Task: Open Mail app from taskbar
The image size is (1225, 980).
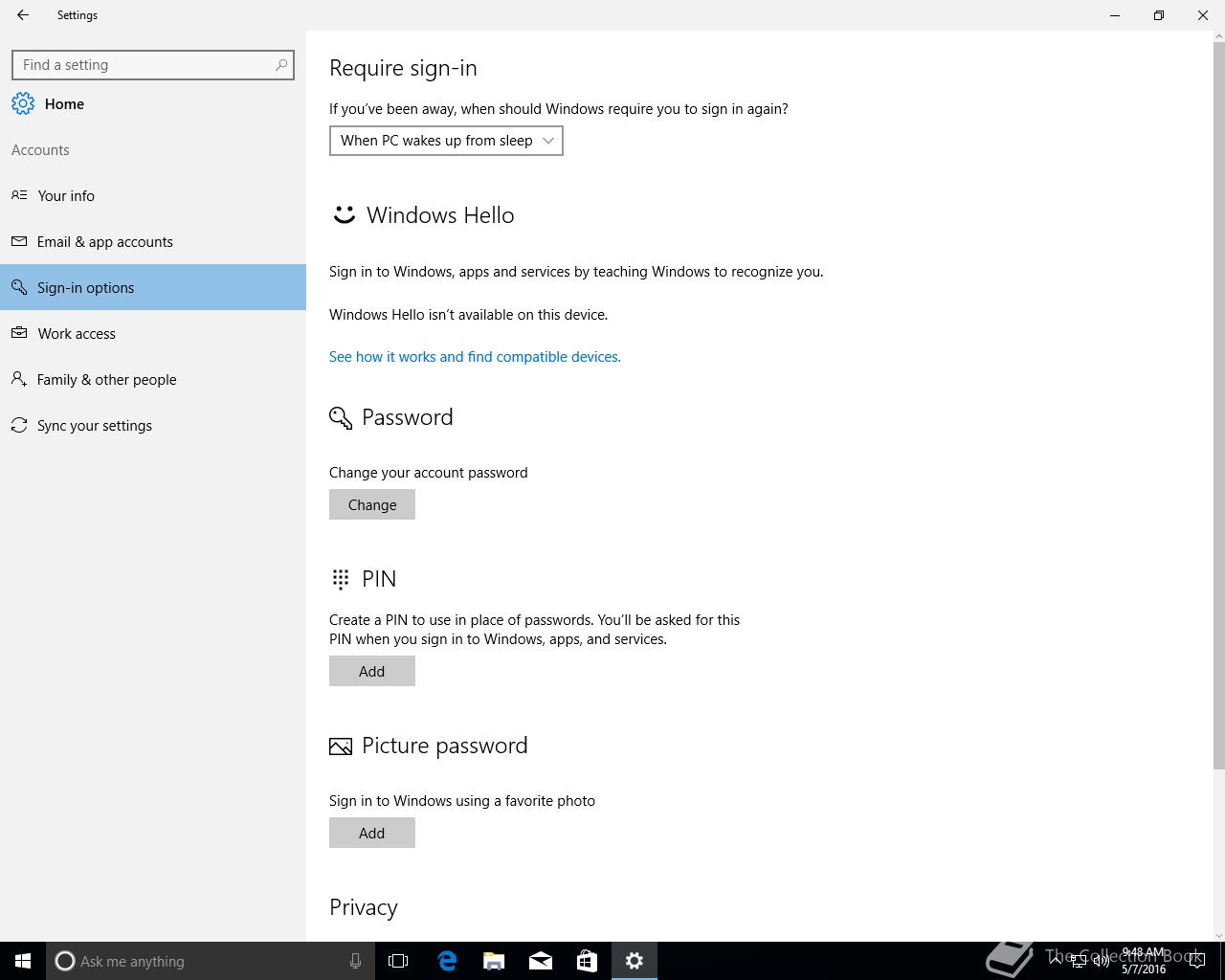Action: click(x=541, y=961)
